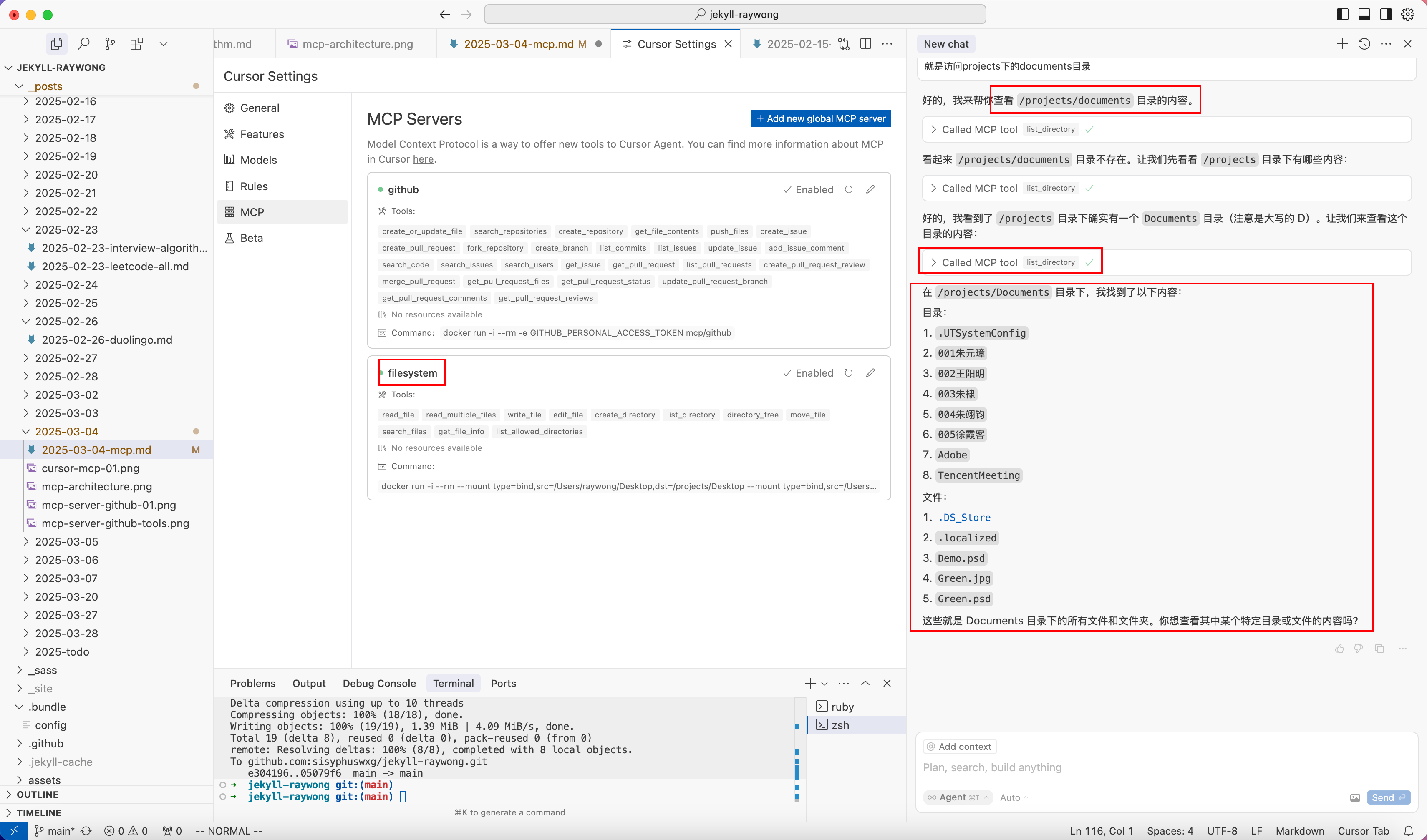1427x840 pixels.
Task: Collapse the 2025-02-23 folder
Action: point(106,230)
